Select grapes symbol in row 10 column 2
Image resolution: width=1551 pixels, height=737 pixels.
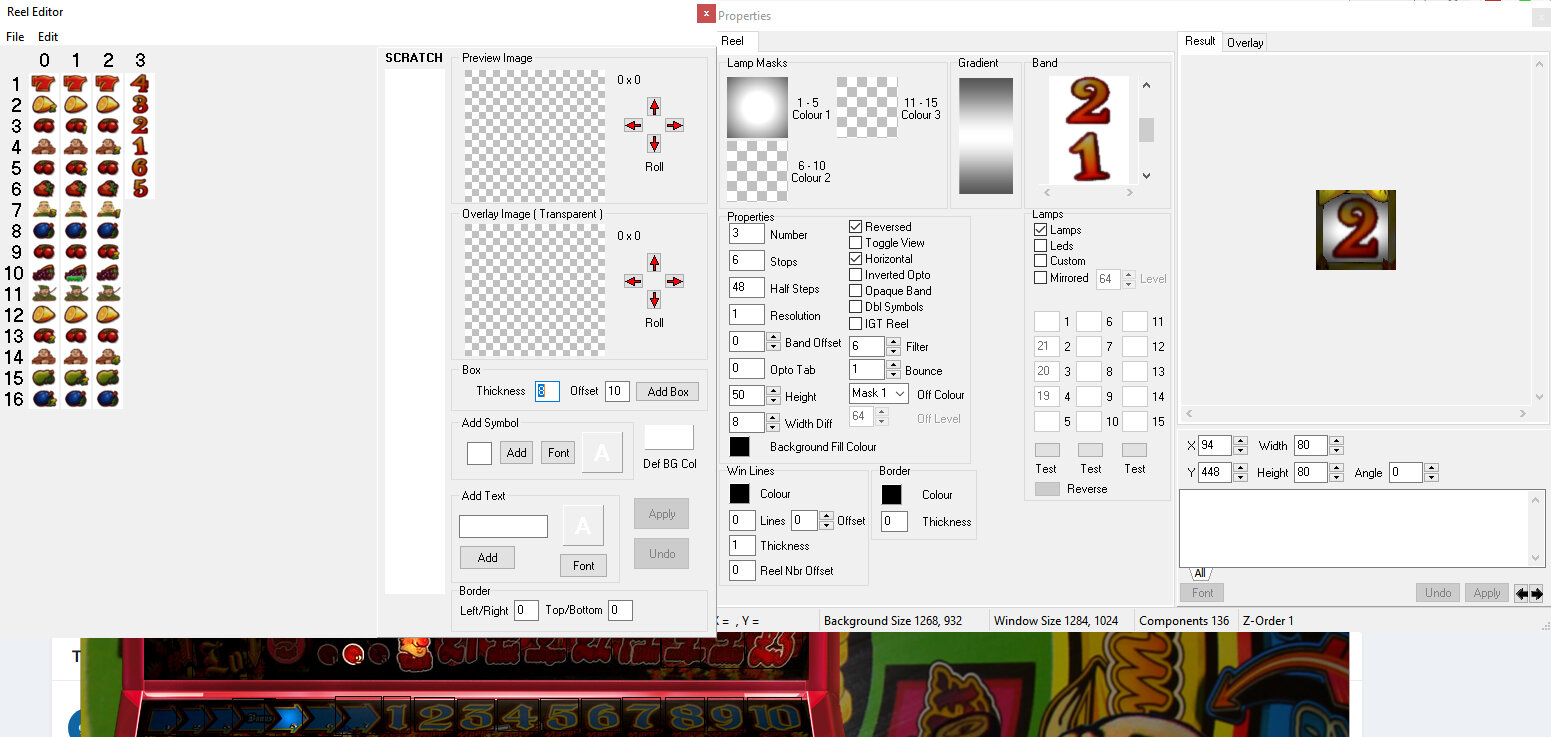(x=108, y=272)
